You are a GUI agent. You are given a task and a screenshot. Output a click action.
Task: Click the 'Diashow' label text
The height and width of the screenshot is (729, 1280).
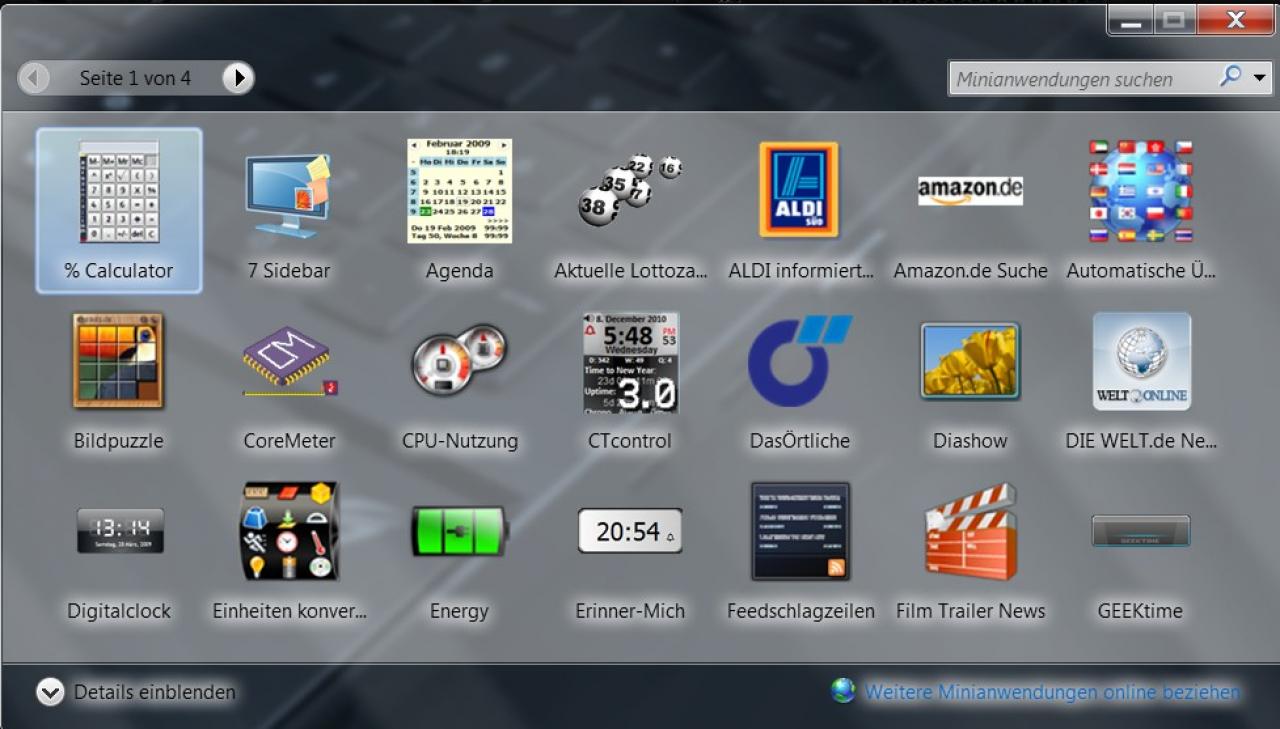(x=970, y=441)
